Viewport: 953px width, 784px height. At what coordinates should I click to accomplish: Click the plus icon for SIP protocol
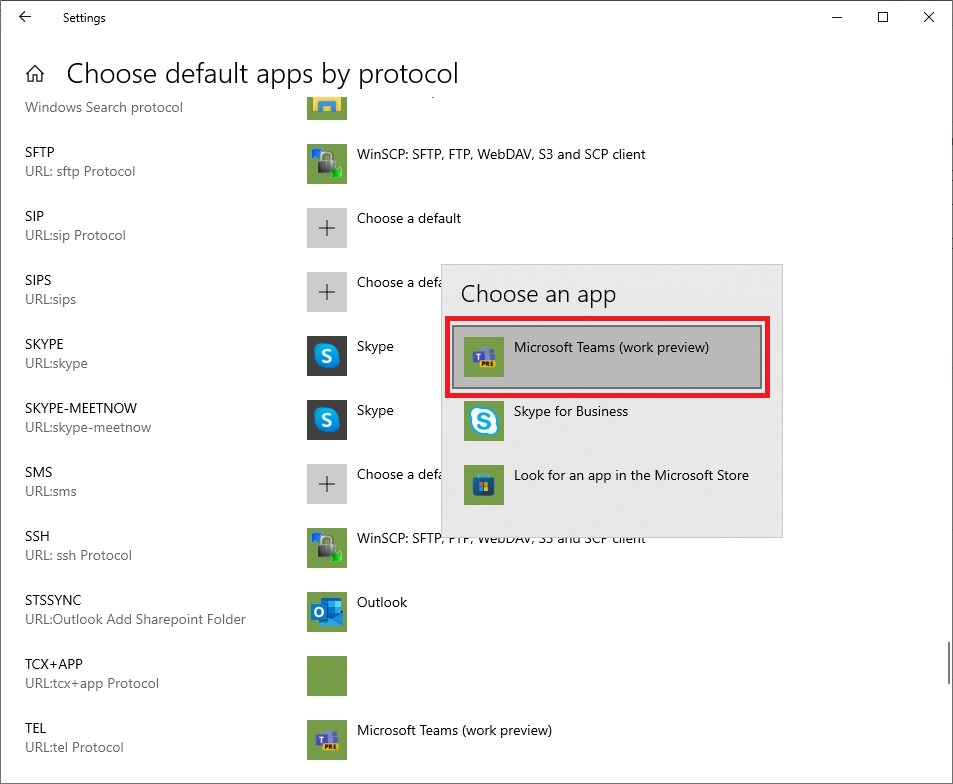326,228
